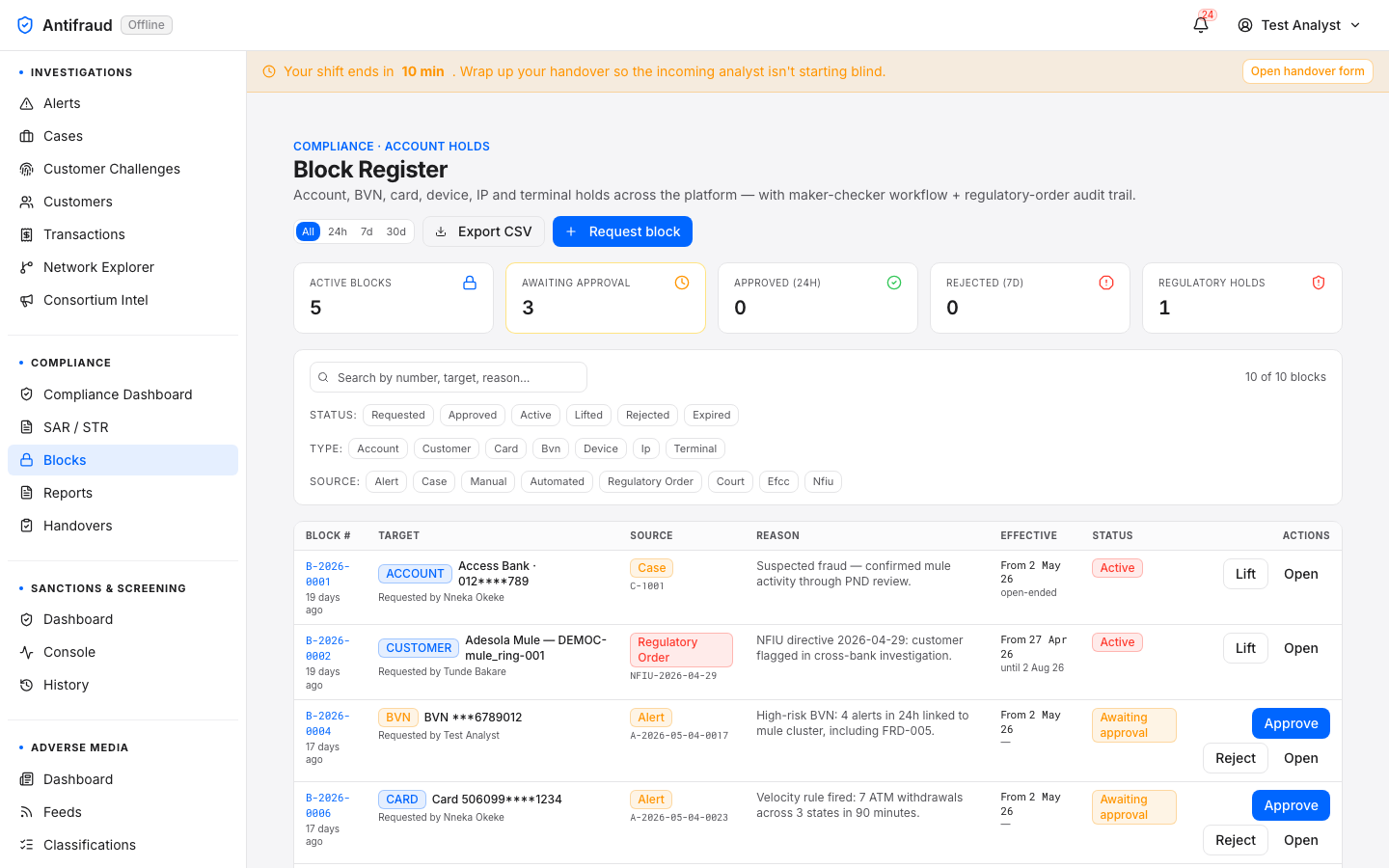Click the Network Explorer graph icon
This screenshot has height=868, width=1389.
(x=27, y=267)
